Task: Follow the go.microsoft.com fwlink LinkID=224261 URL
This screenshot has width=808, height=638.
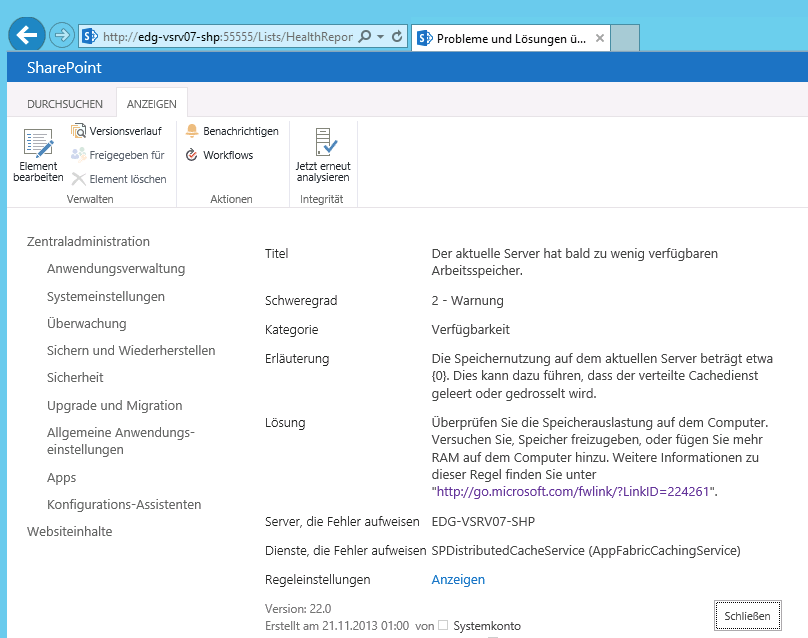Action: pos(573,492)
